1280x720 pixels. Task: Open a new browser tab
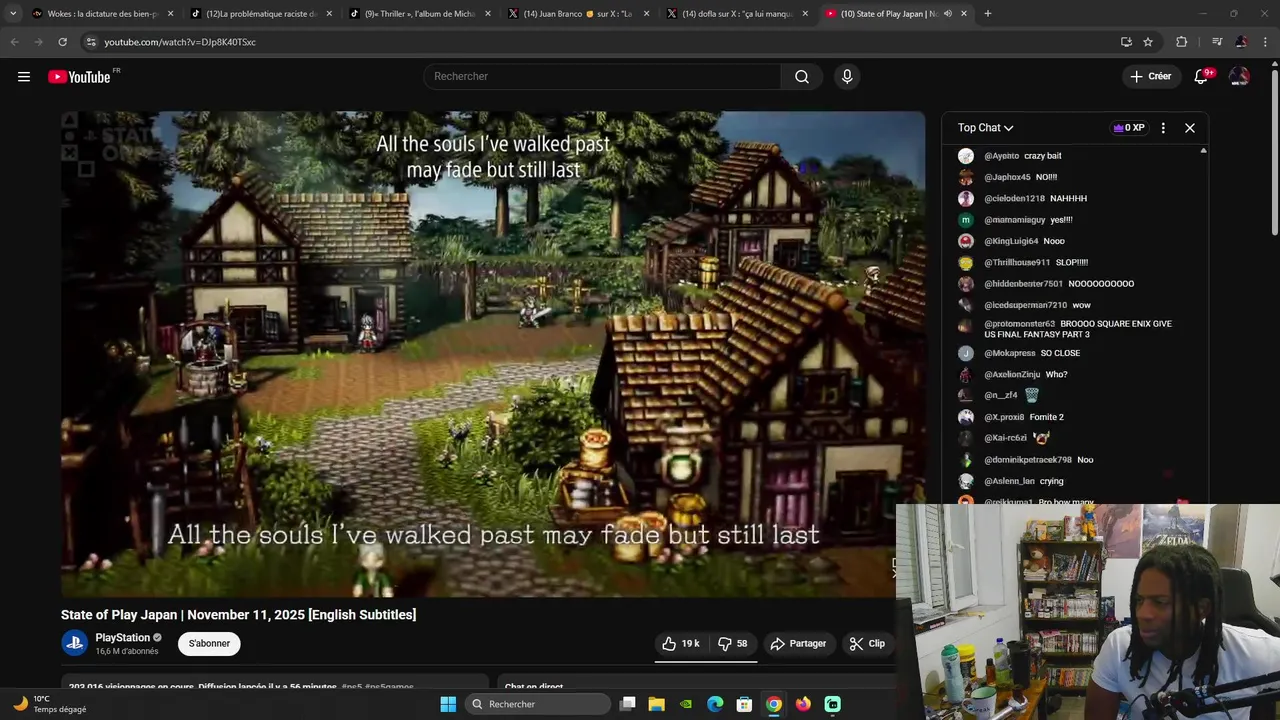[988, 14]
